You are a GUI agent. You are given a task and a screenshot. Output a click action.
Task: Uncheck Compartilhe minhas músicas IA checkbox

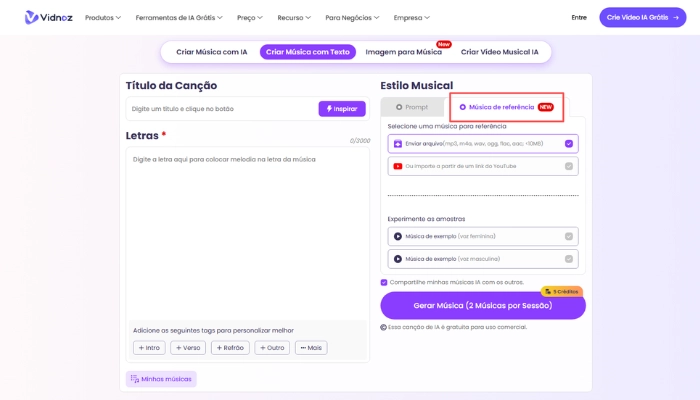point(384,282)
